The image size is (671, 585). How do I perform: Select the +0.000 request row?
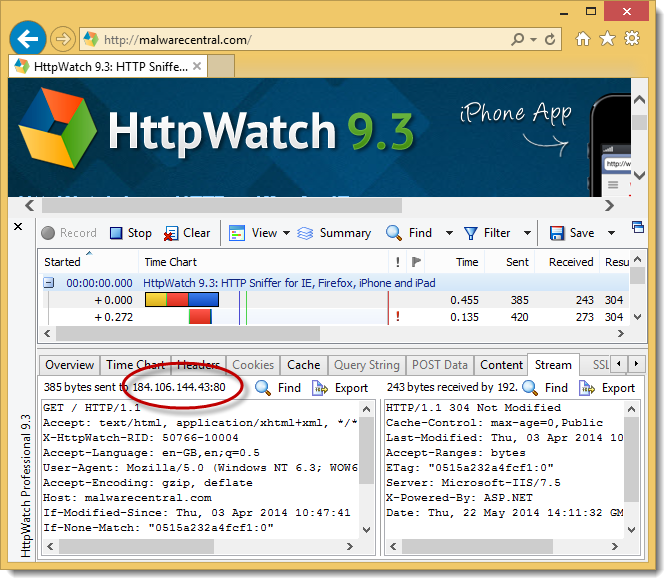[x=335, y=300]
